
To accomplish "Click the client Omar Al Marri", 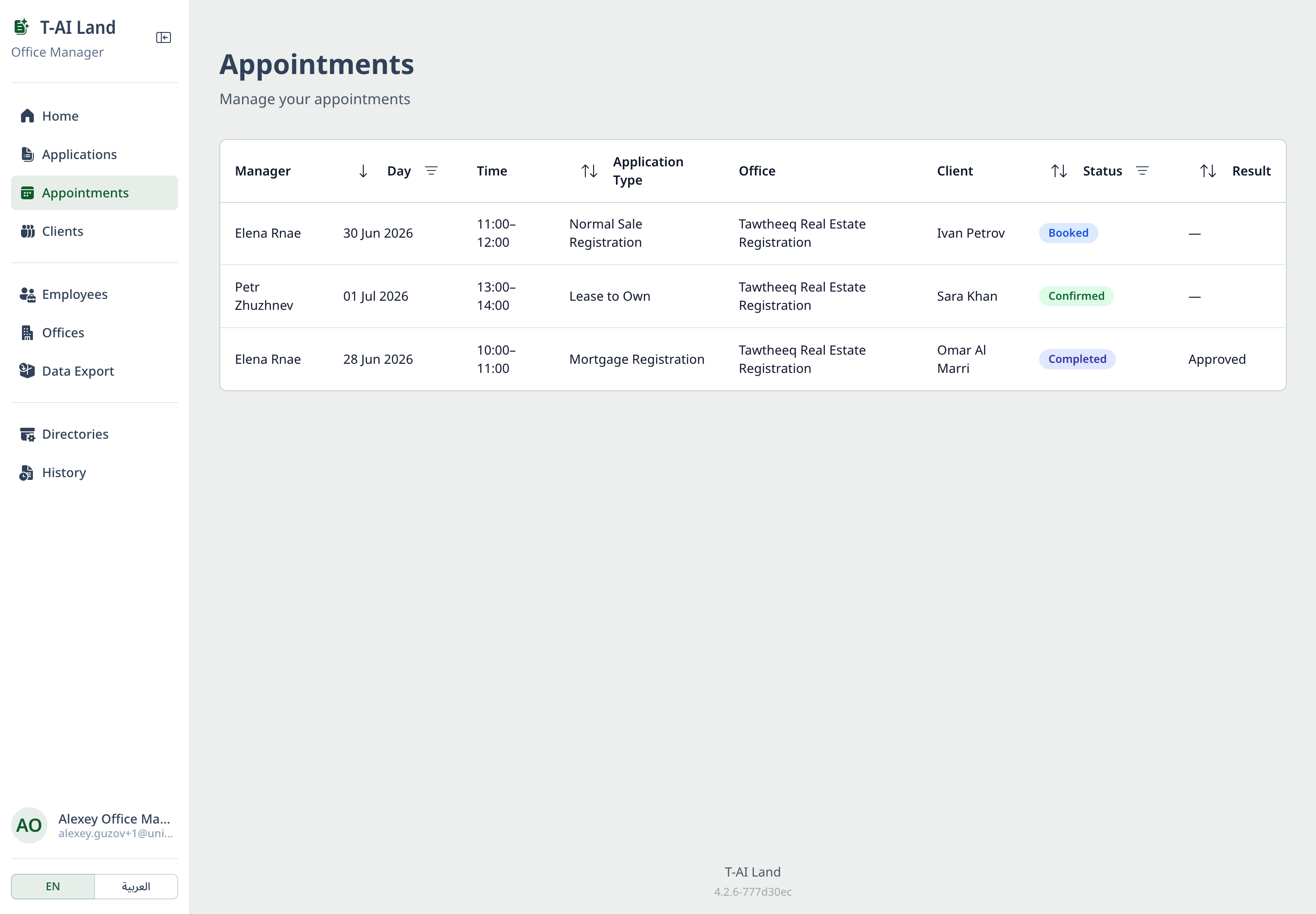I will pos(961,359).
